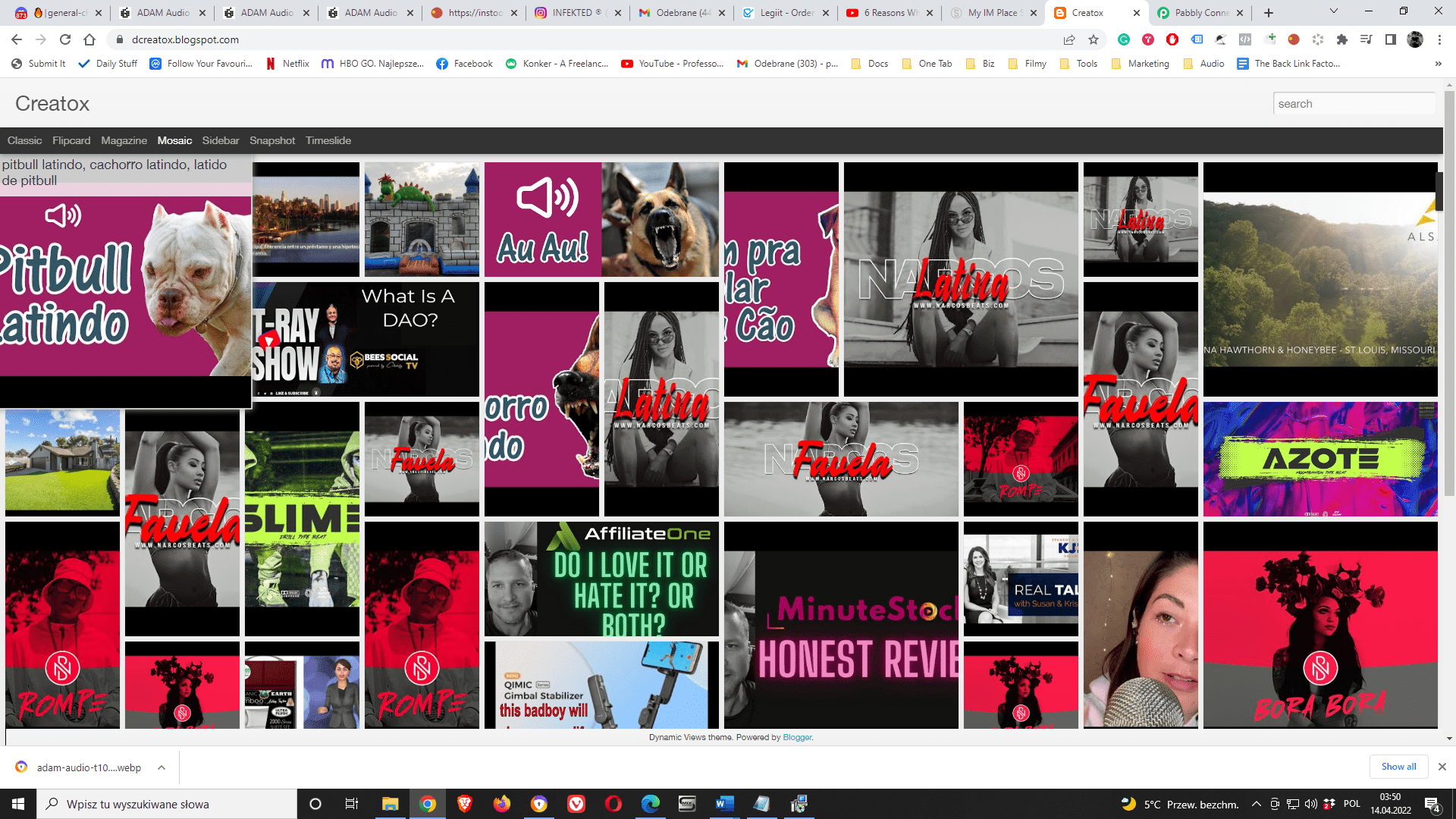Open File Explorer from the taskbar

pos(390,804)
